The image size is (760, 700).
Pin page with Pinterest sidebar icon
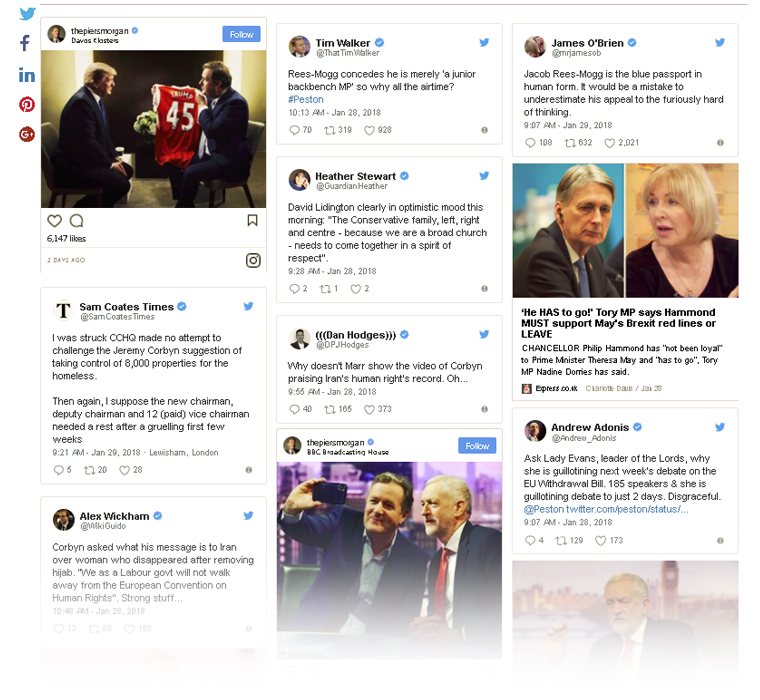pyautogui.click(x=27, y=104)
